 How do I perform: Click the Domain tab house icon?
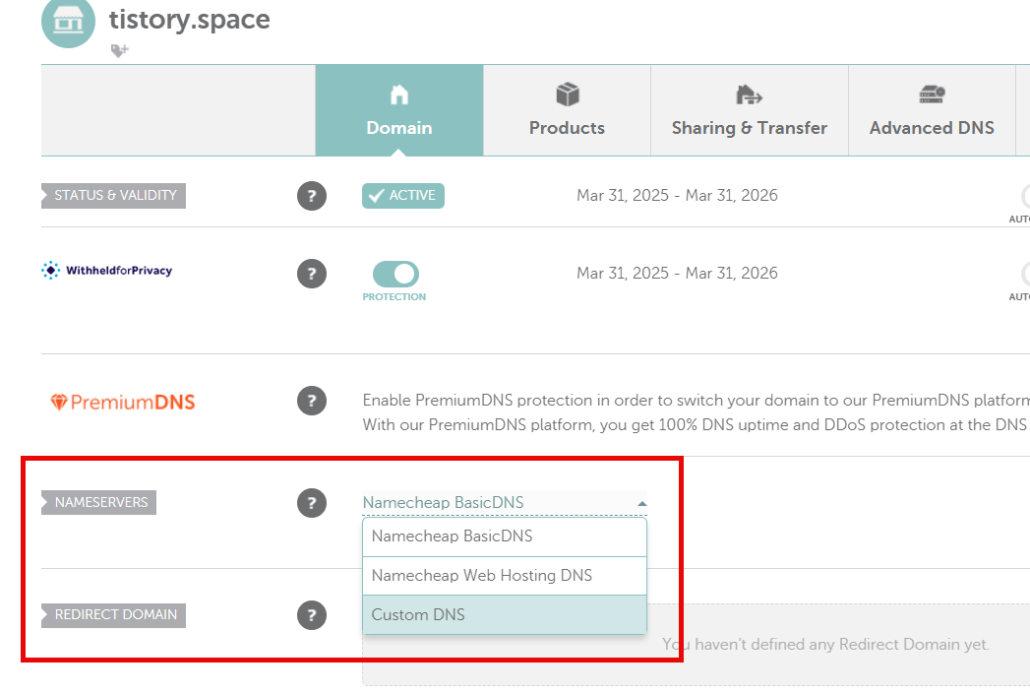click(x=399, y=95)
